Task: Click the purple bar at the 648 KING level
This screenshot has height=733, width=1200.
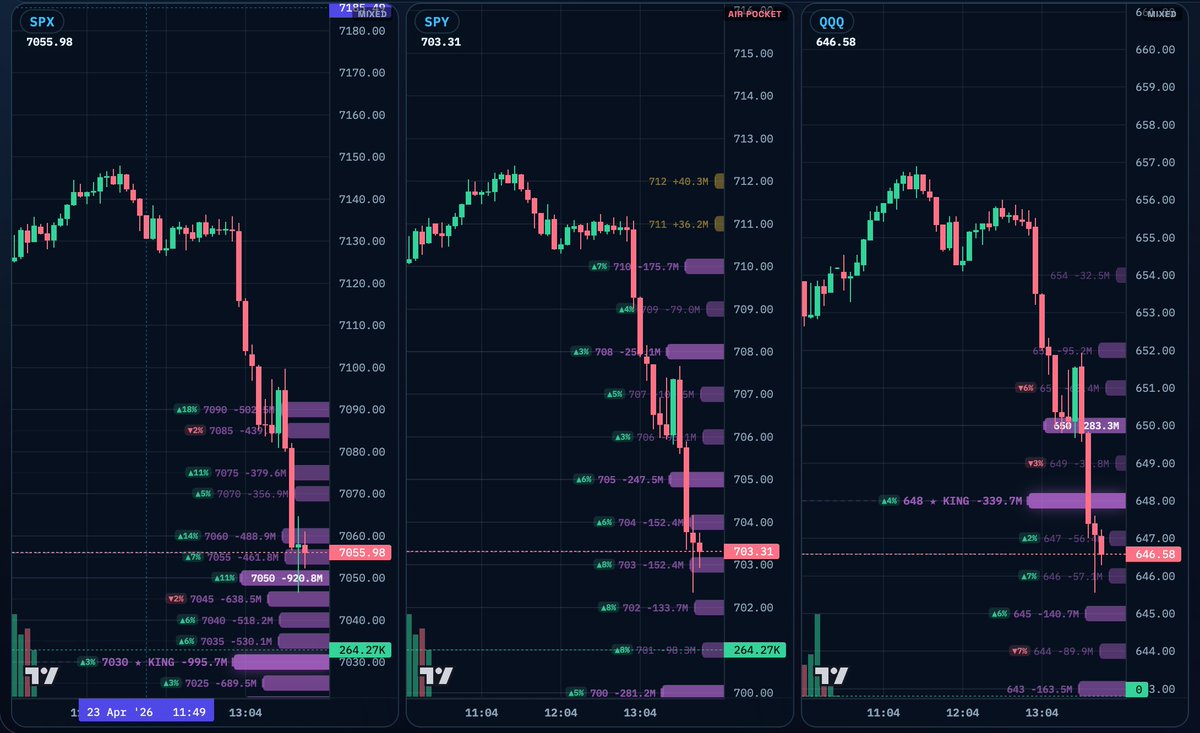Action: [x=1076, y=501]
